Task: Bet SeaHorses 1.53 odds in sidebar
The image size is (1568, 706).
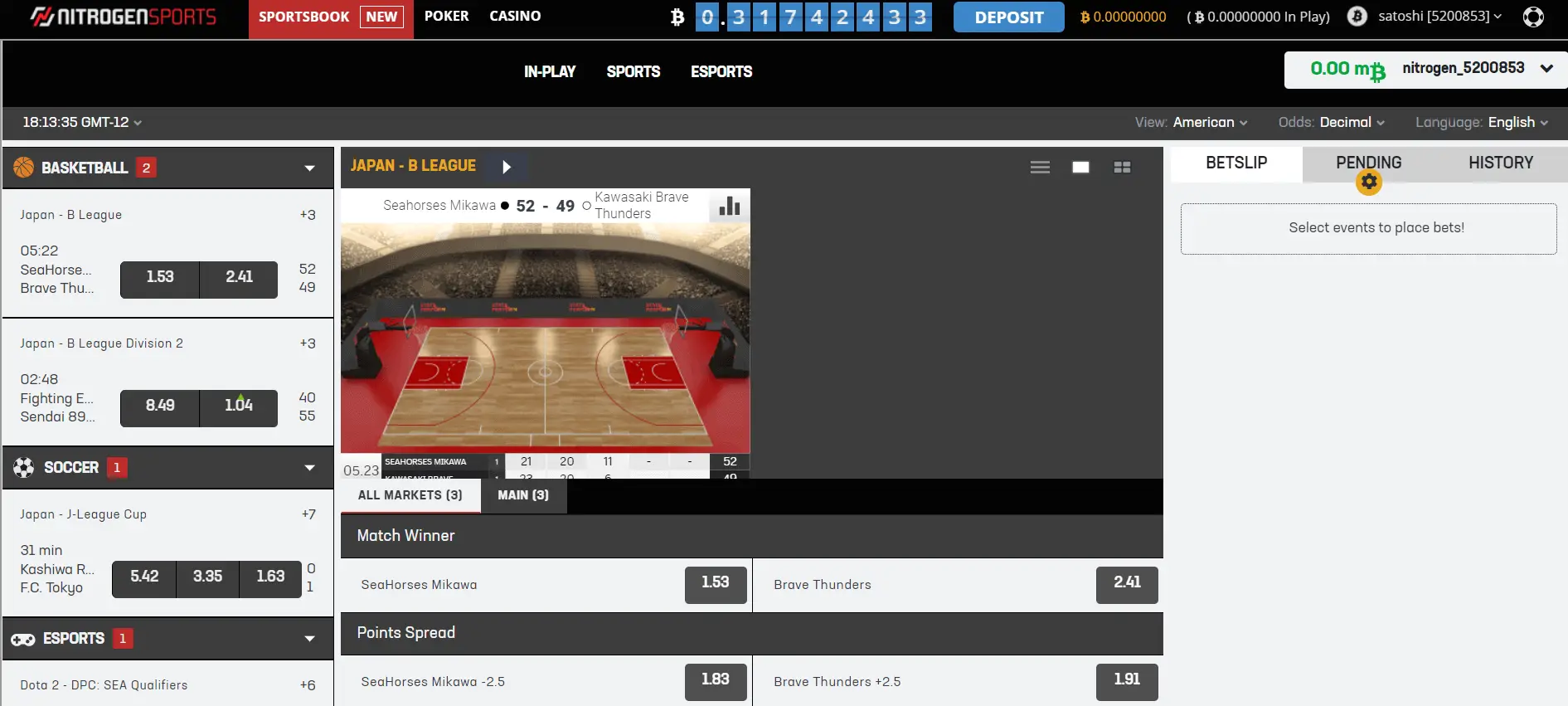Action: click(160, 280)
